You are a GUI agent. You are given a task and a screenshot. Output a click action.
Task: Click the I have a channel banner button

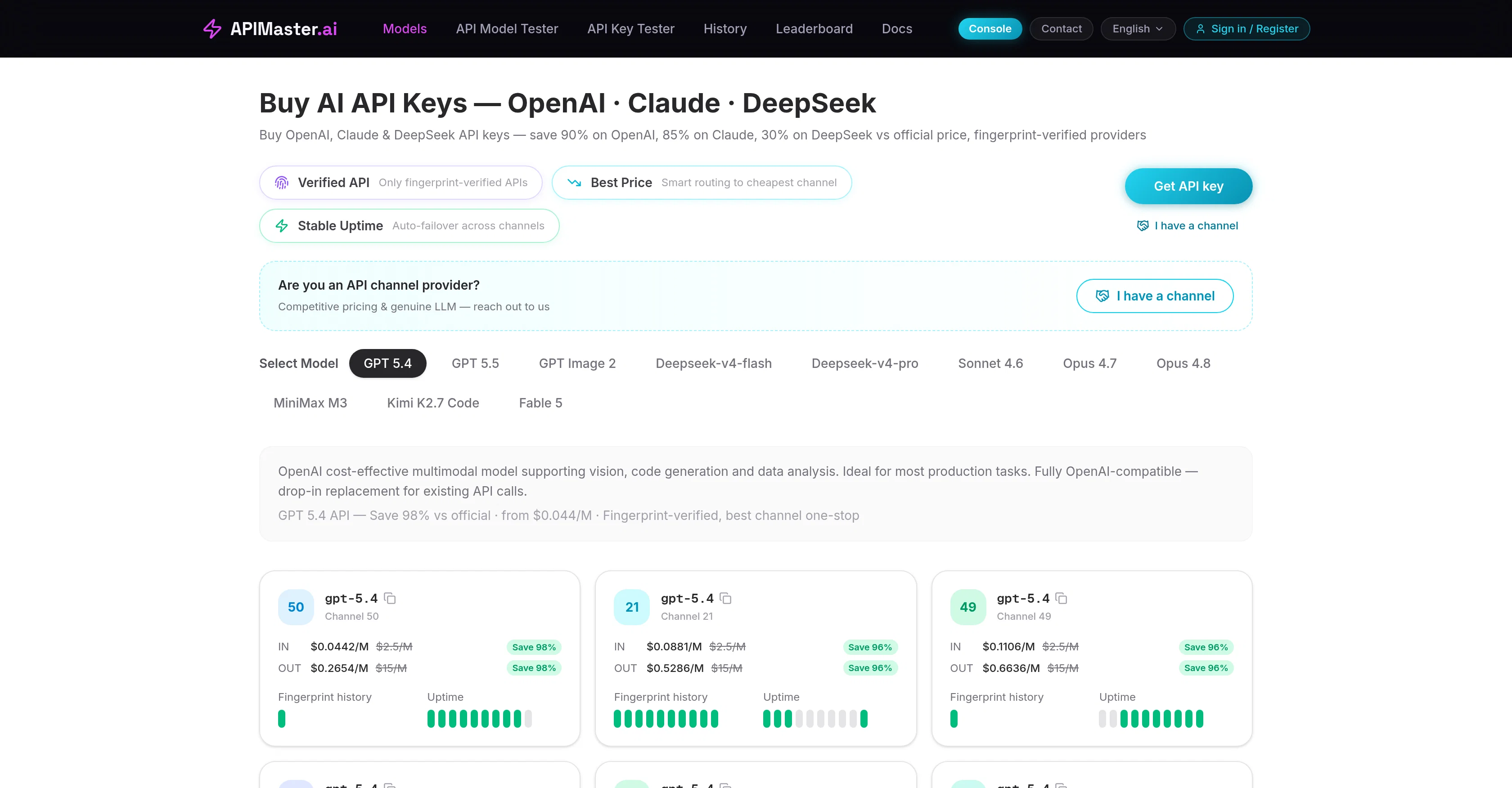(1155, 295)
